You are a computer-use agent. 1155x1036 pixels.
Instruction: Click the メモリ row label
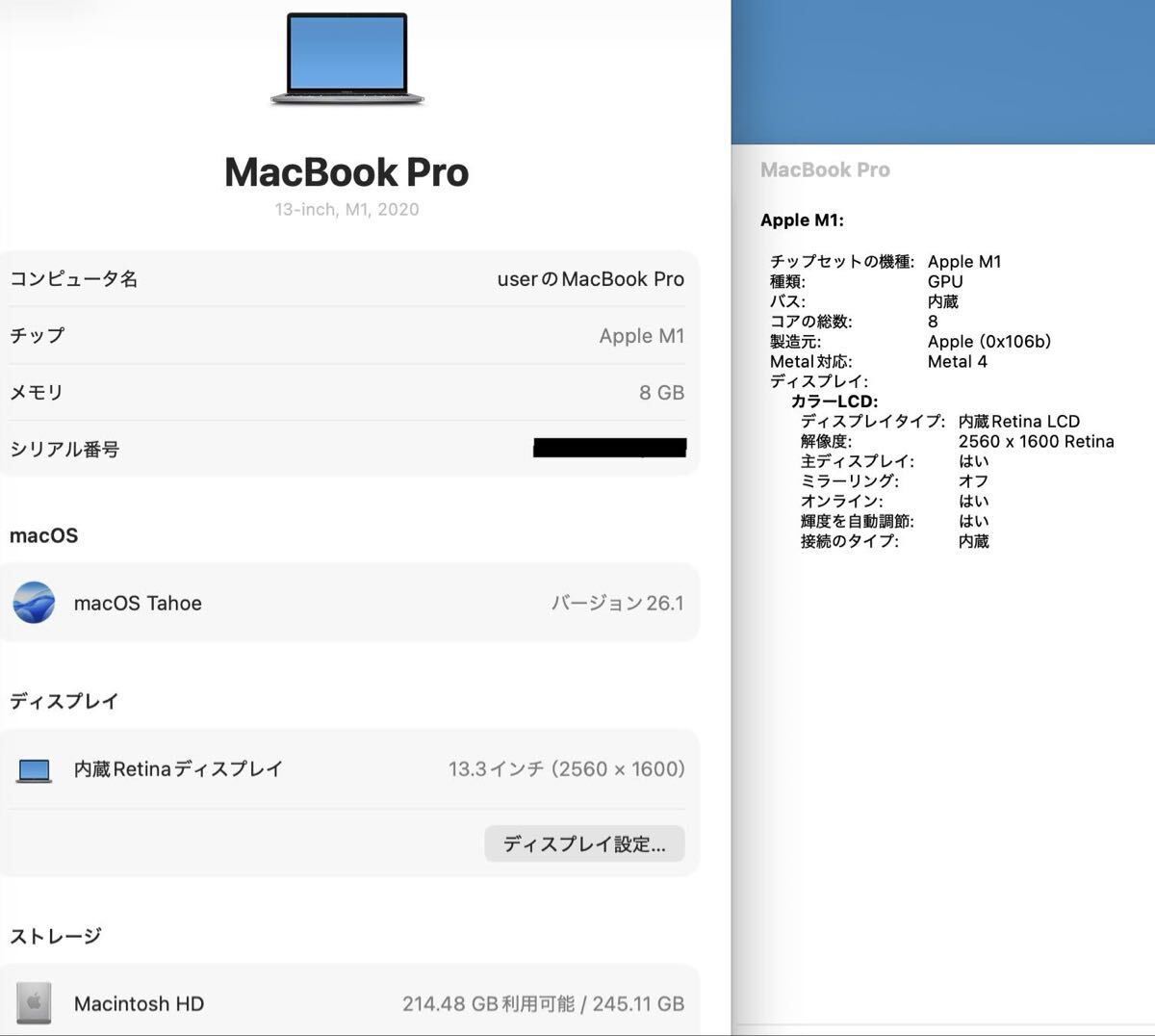[x=37, y=392]
